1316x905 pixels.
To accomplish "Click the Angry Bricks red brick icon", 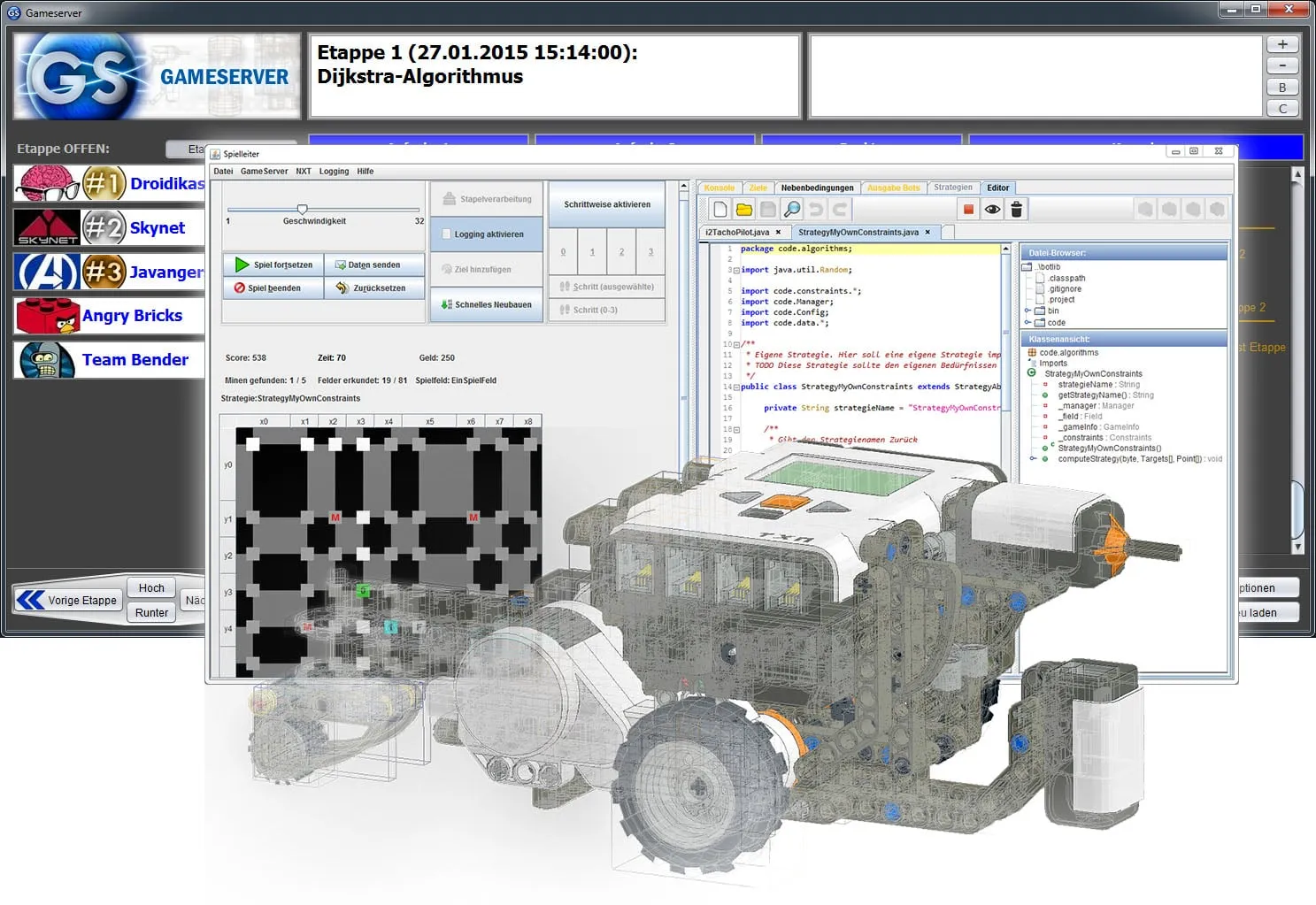I will pos(48,316).
